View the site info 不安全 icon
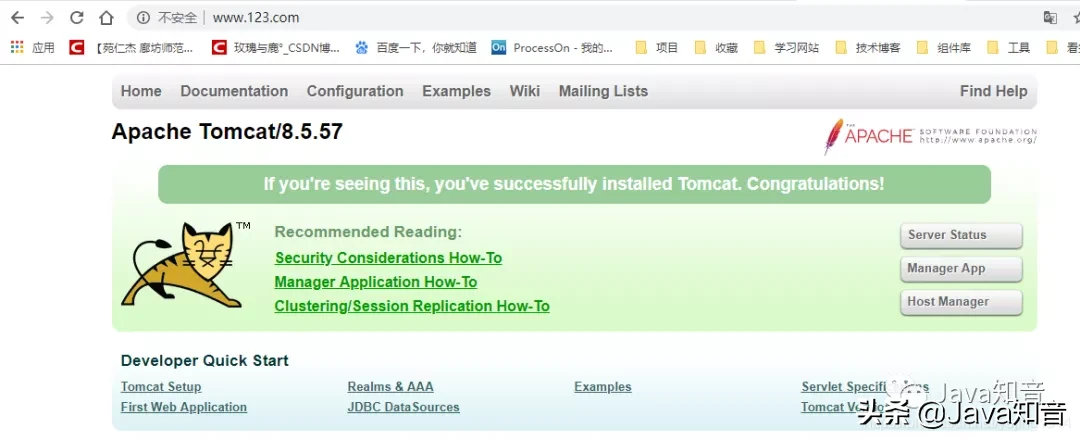The height and width of the screenshot is (440, 1080). [143, 17]
